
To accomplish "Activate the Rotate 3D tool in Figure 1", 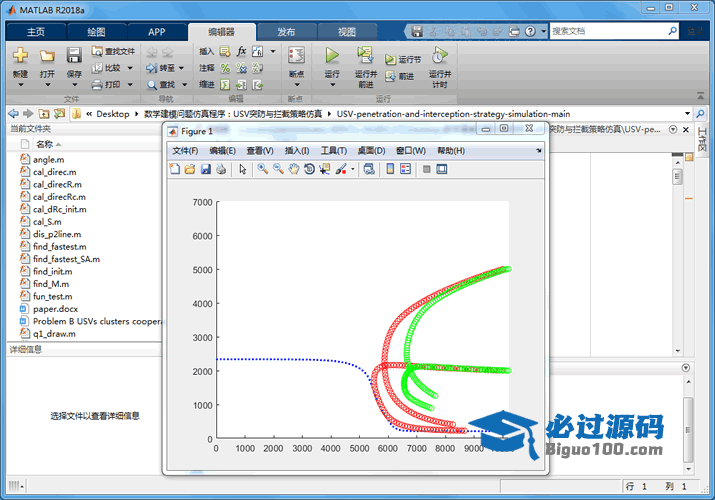I will click(x=310, y=170).
